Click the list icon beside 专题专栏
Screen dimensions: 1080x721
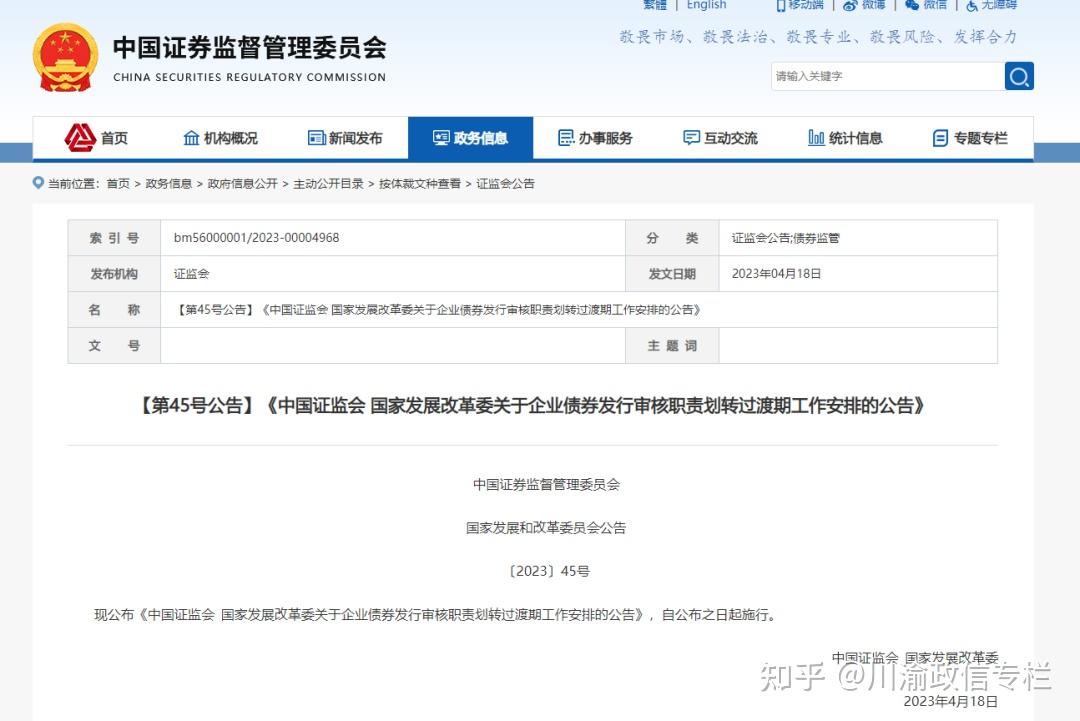[x=940, y=138]
